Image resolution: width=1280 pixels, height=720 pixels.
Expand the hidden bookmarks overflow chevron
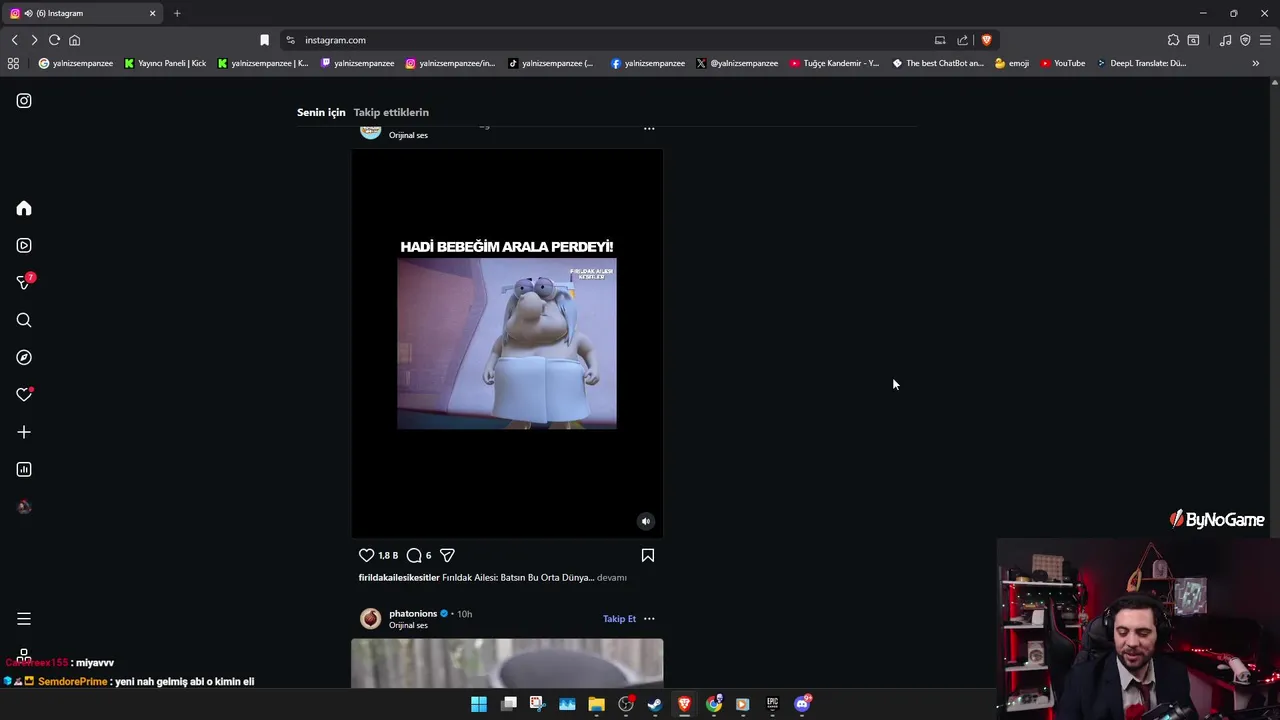(1256, 63)
